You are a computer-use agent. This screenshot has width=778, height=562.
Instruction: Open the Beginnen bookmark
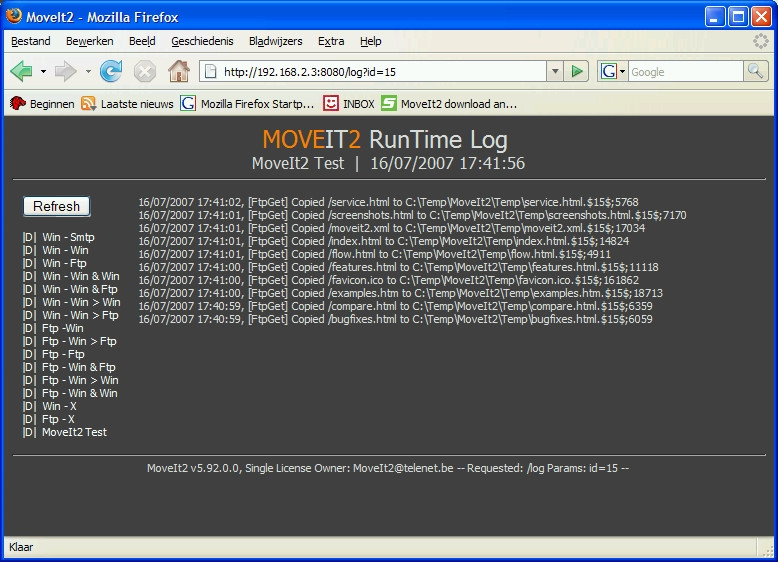(x=42, y=104)
